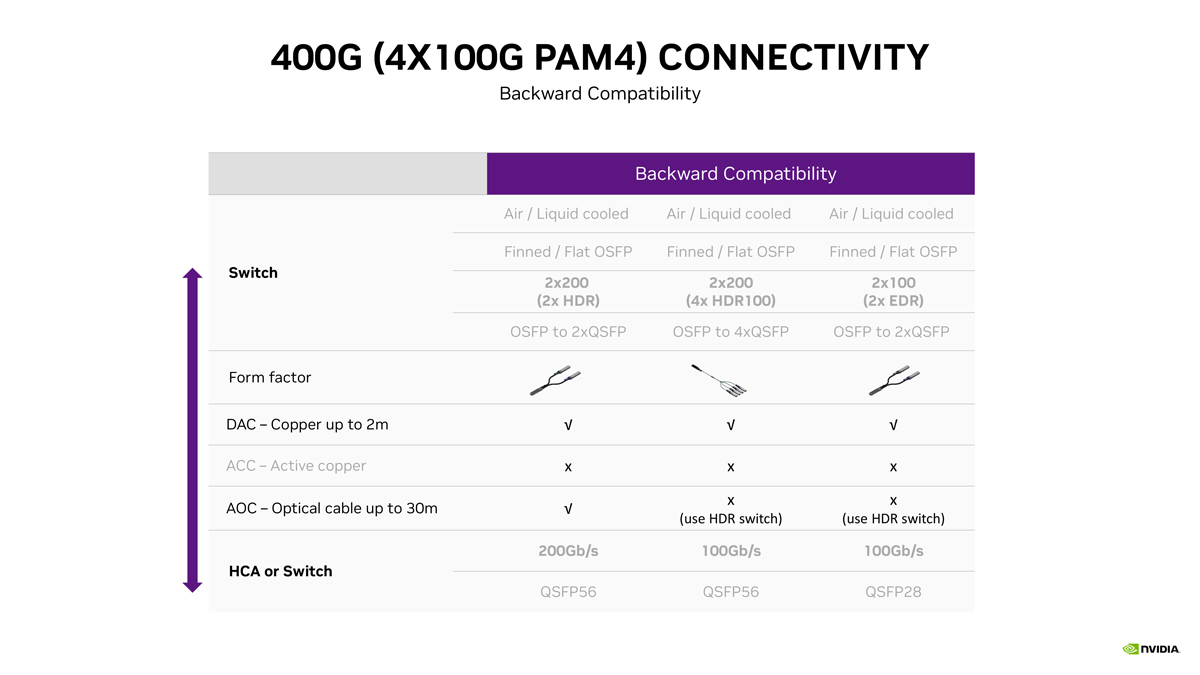Click the use HDR switch note under 2x EDR
1200x675 pixels.
coord(893,518)
